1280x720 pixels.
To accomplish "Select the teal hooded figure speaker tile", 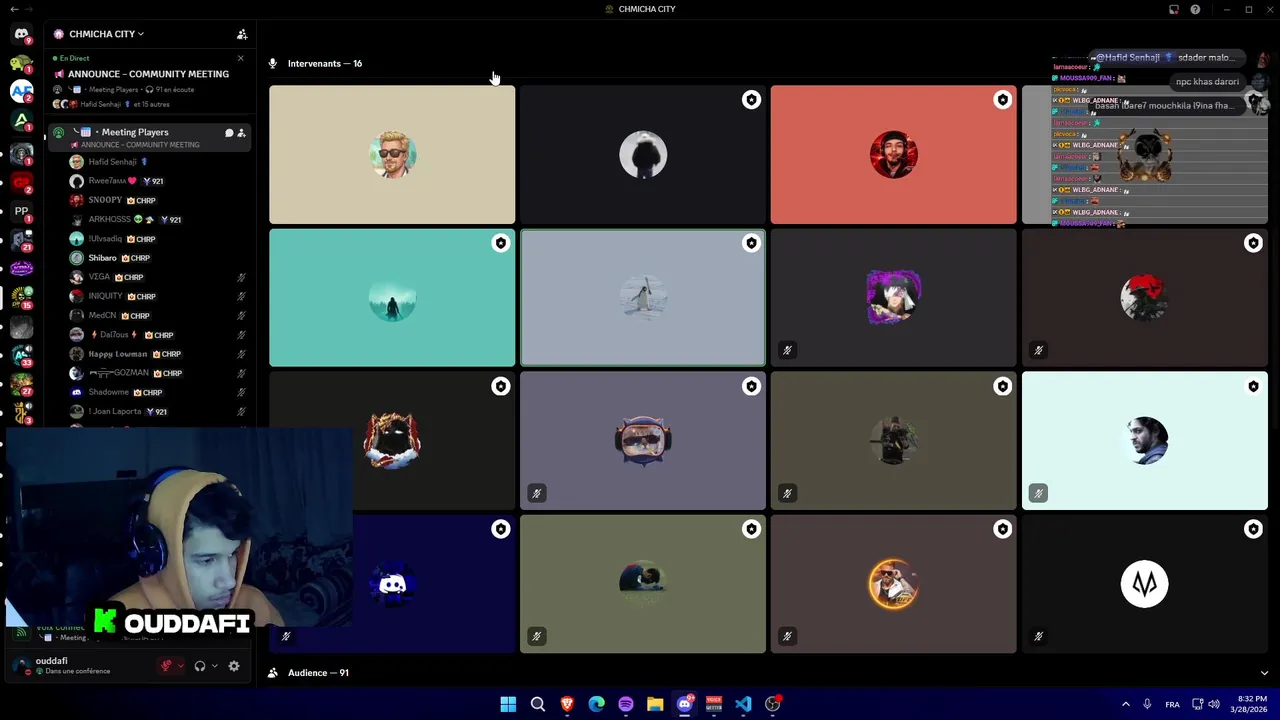I will point(392,298).
